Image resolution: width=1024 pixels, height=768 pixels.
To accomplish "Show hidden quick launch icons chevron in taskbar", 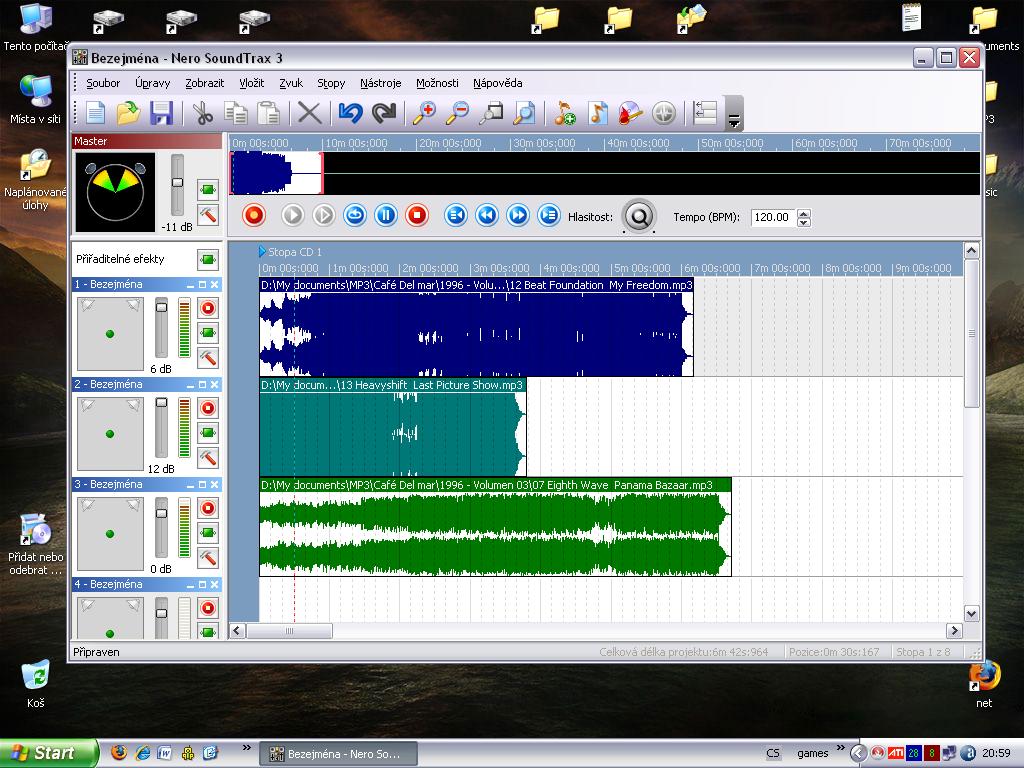I will coord(246,748).
